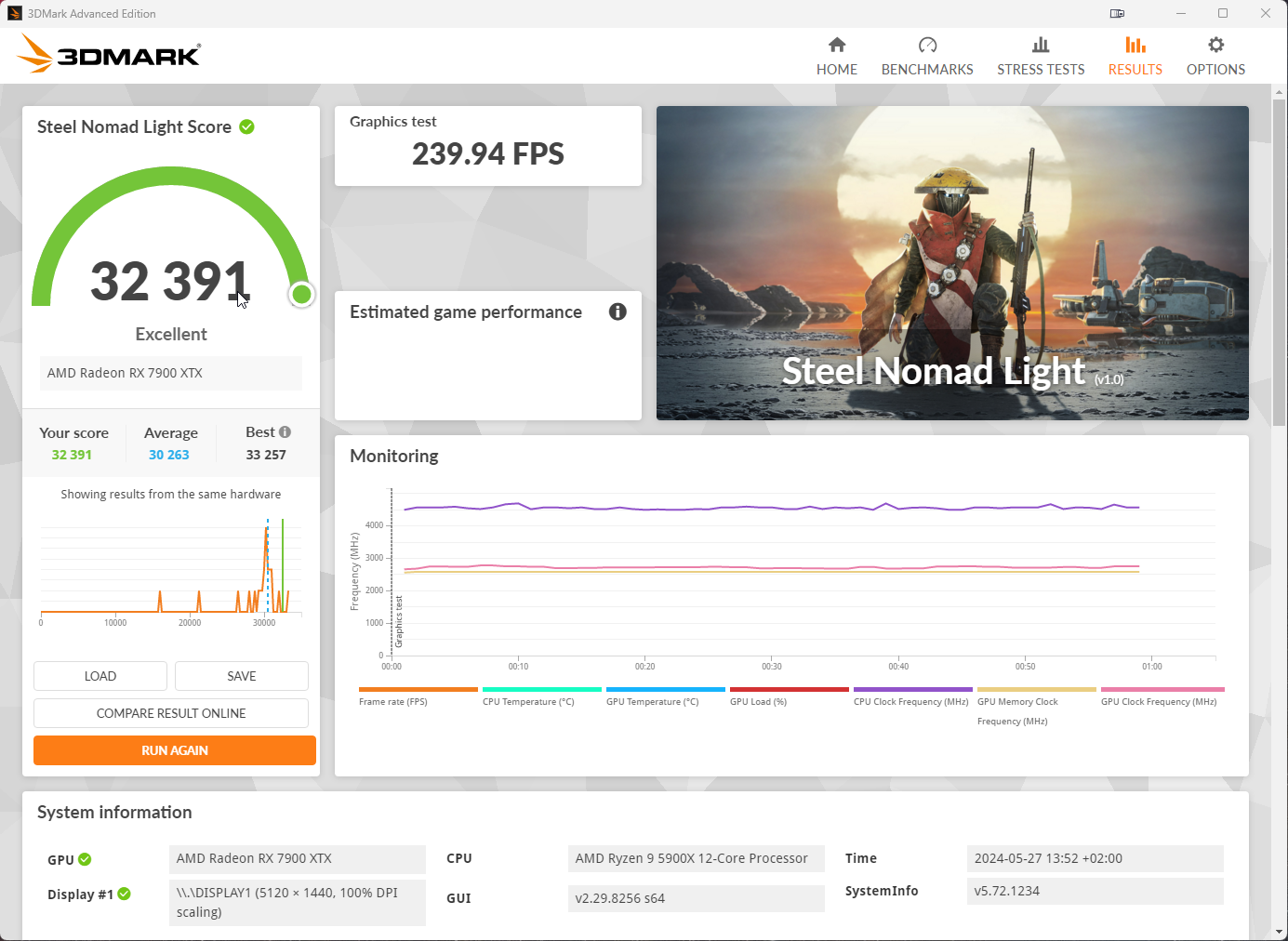Click the 3DMark logo
The height and width of the screenshot is (941, 1288).
click(109, 54)
